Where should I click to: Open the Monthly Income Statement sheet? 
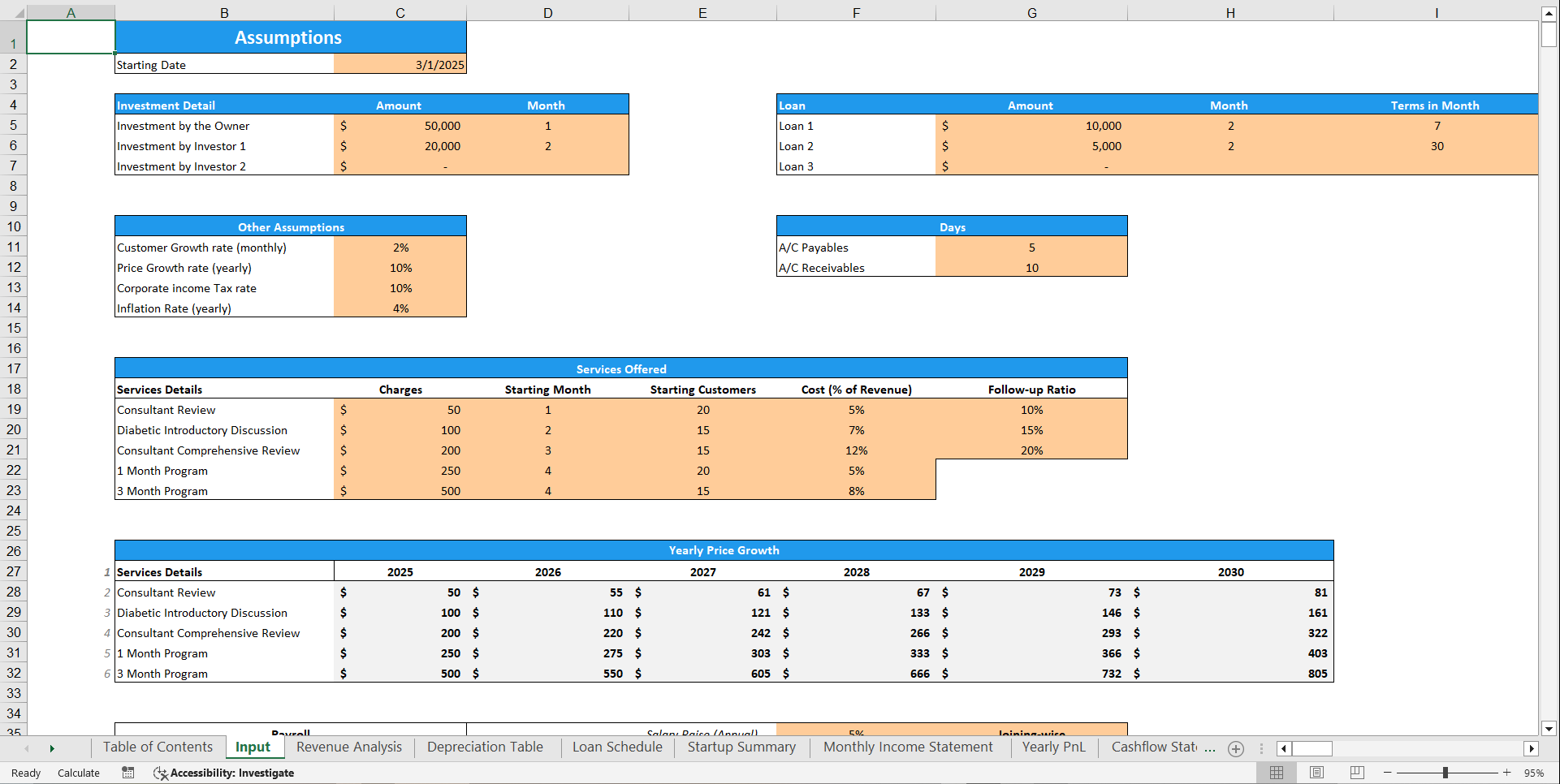[908, 747]
